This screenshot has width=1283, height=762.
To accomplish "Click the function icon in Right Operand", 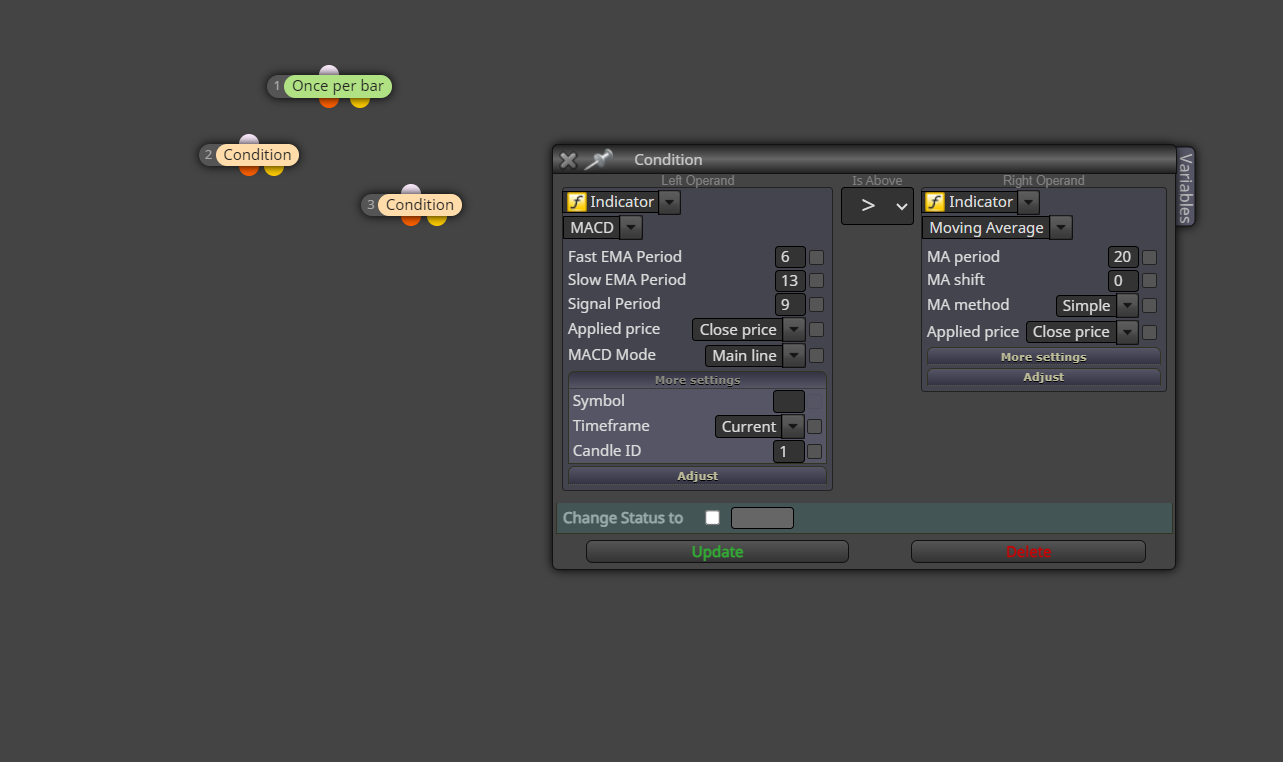I will [935, 202].
